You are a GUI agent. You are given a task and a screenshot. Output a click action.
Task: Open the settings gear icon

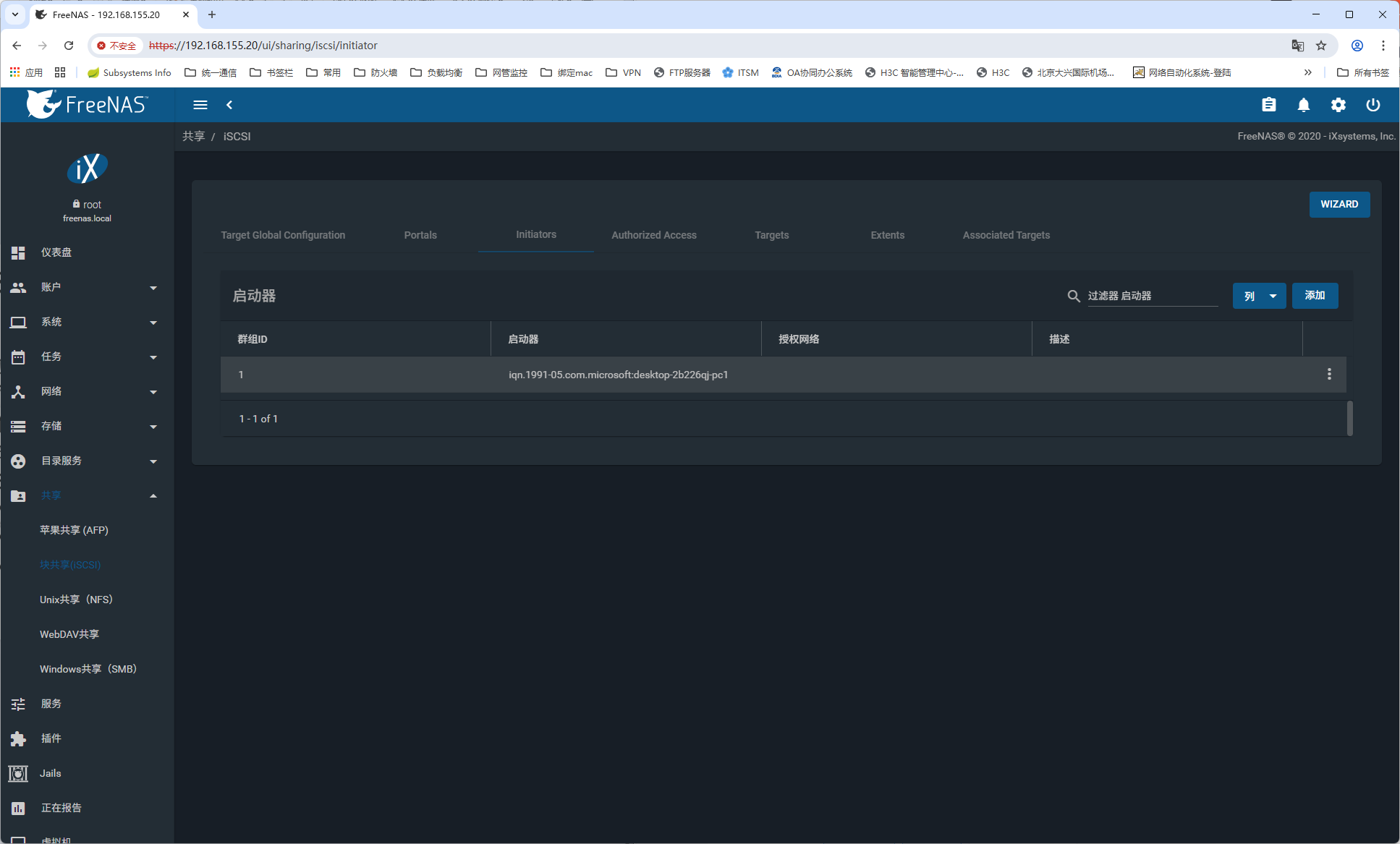[x=1338, y=105]
